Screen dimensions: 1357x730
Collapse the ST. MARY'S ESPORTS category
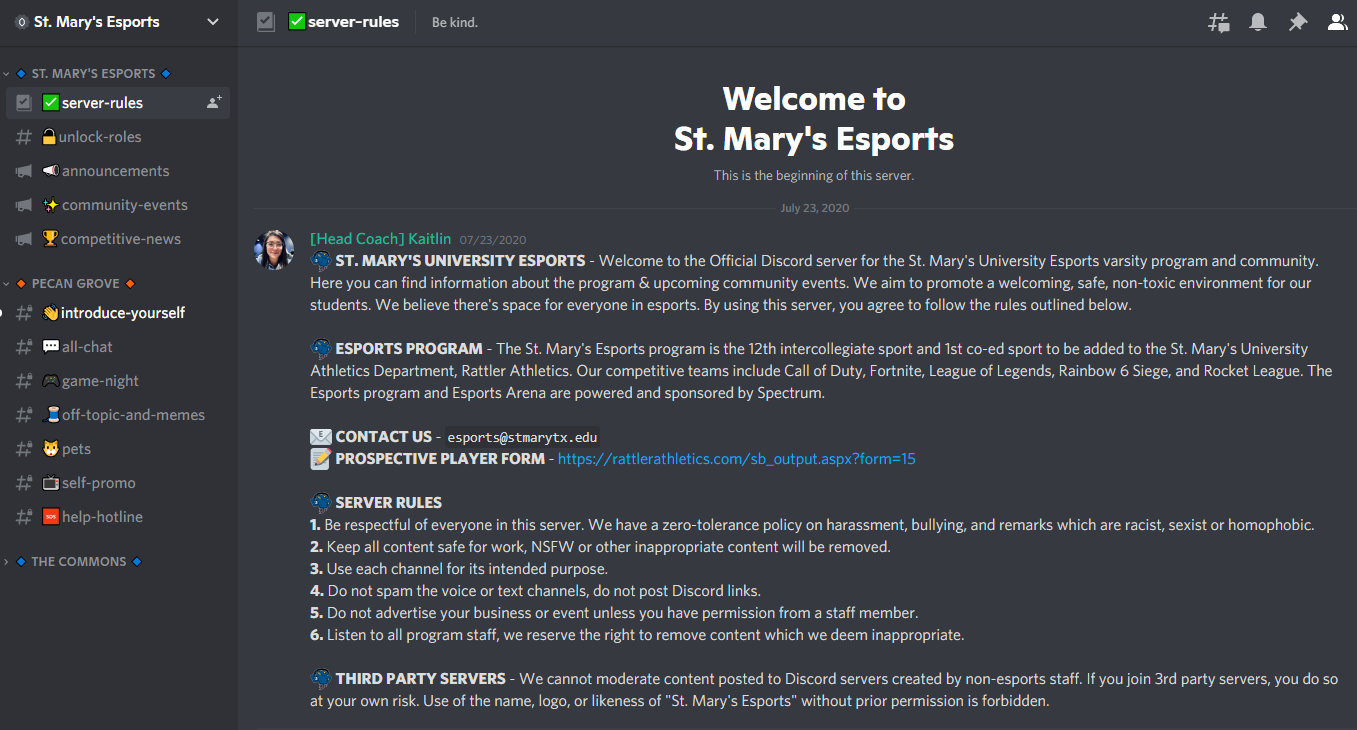(93, 73)
